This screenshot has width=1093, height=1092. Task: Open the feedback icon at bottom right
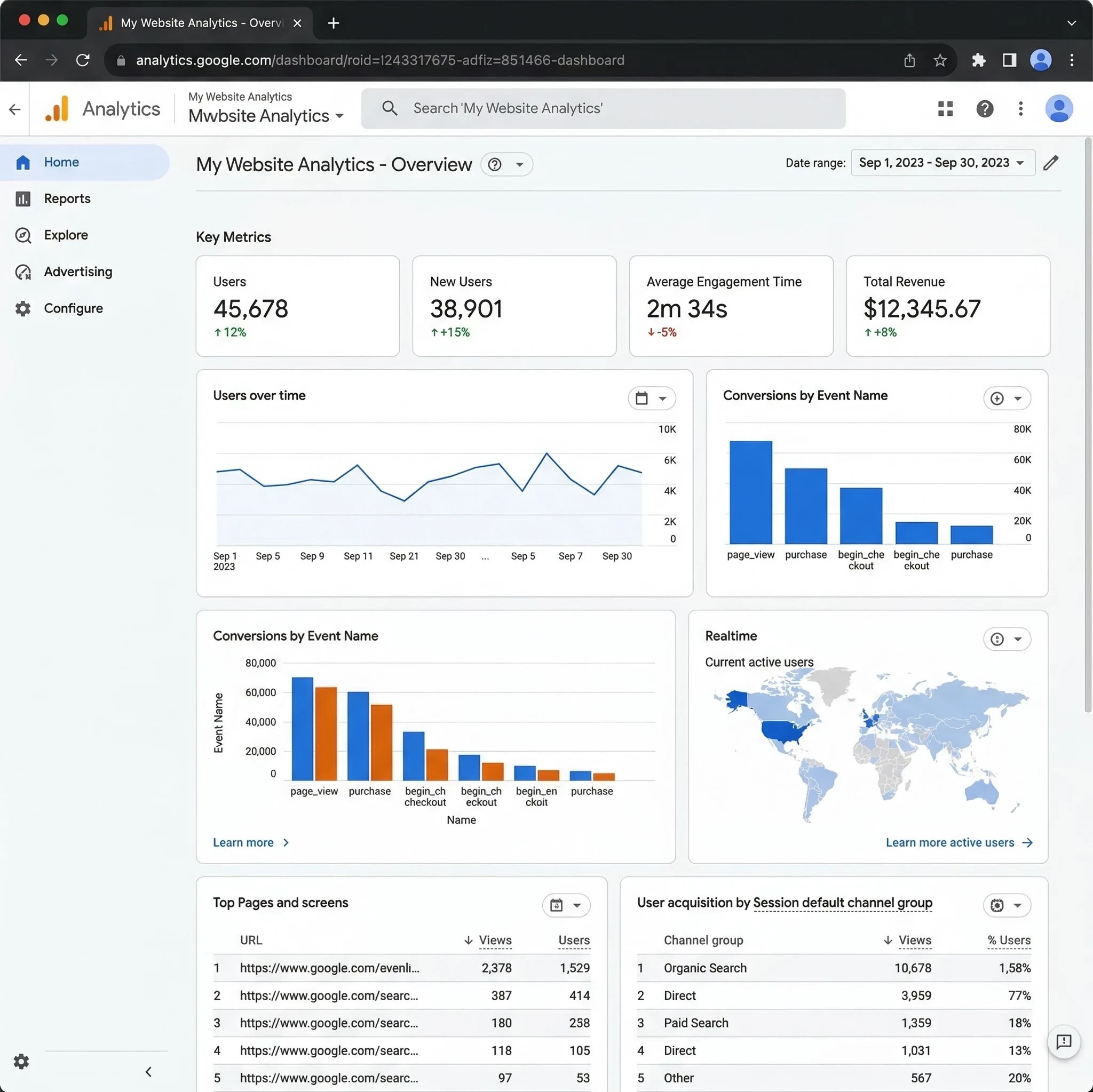tap(1064, 1042)
